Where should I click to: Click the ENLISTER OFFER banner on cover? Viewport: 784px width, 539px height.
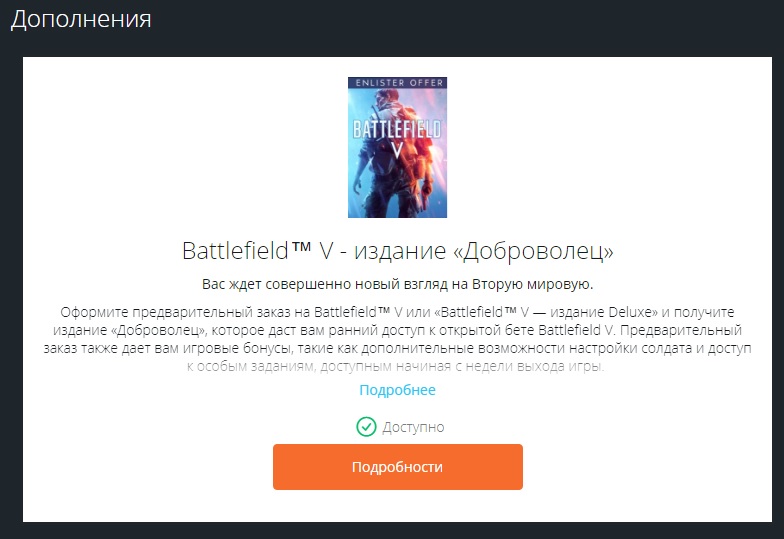pos(398,83)
